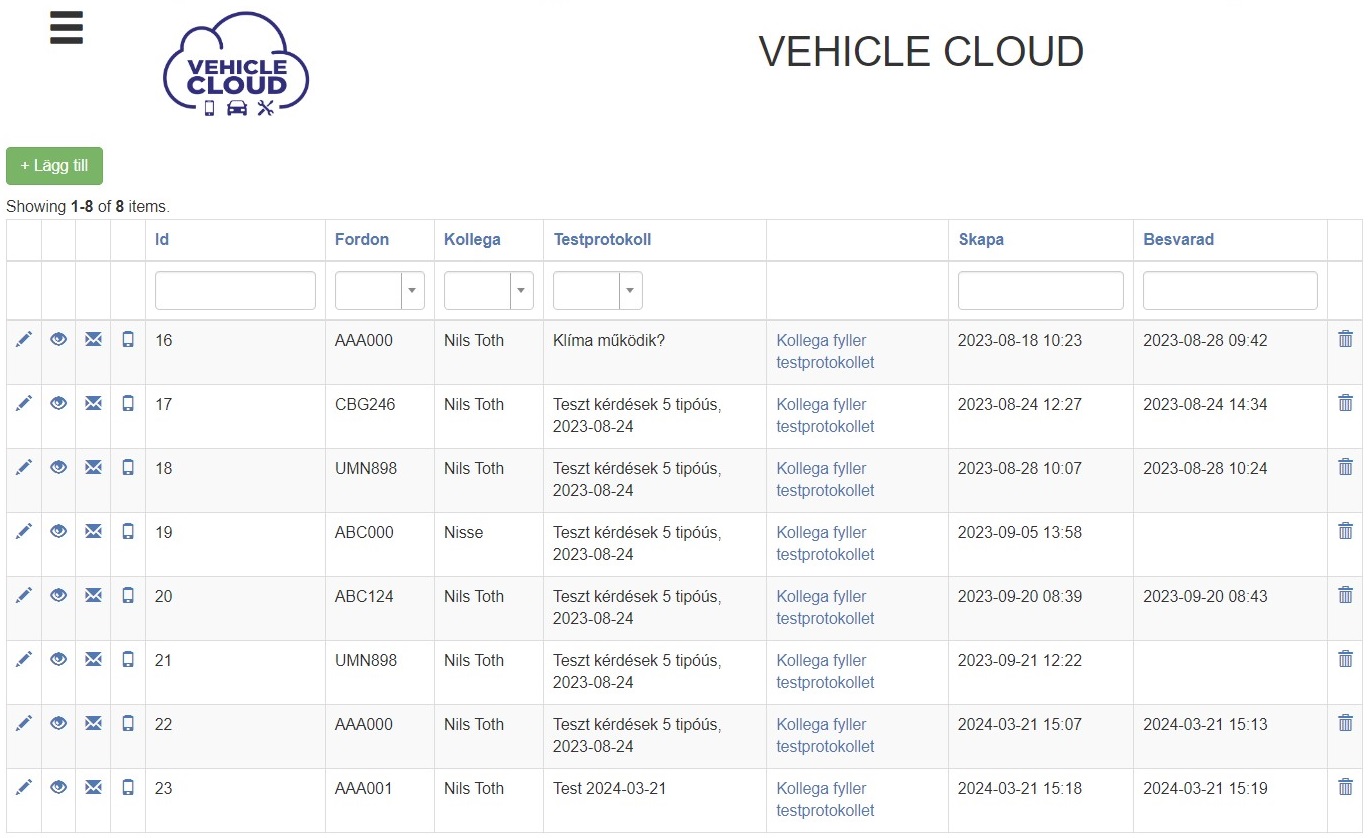View row 16 details via eye icon
This screenshot has width=1369, height=838.
pos(59,340)
